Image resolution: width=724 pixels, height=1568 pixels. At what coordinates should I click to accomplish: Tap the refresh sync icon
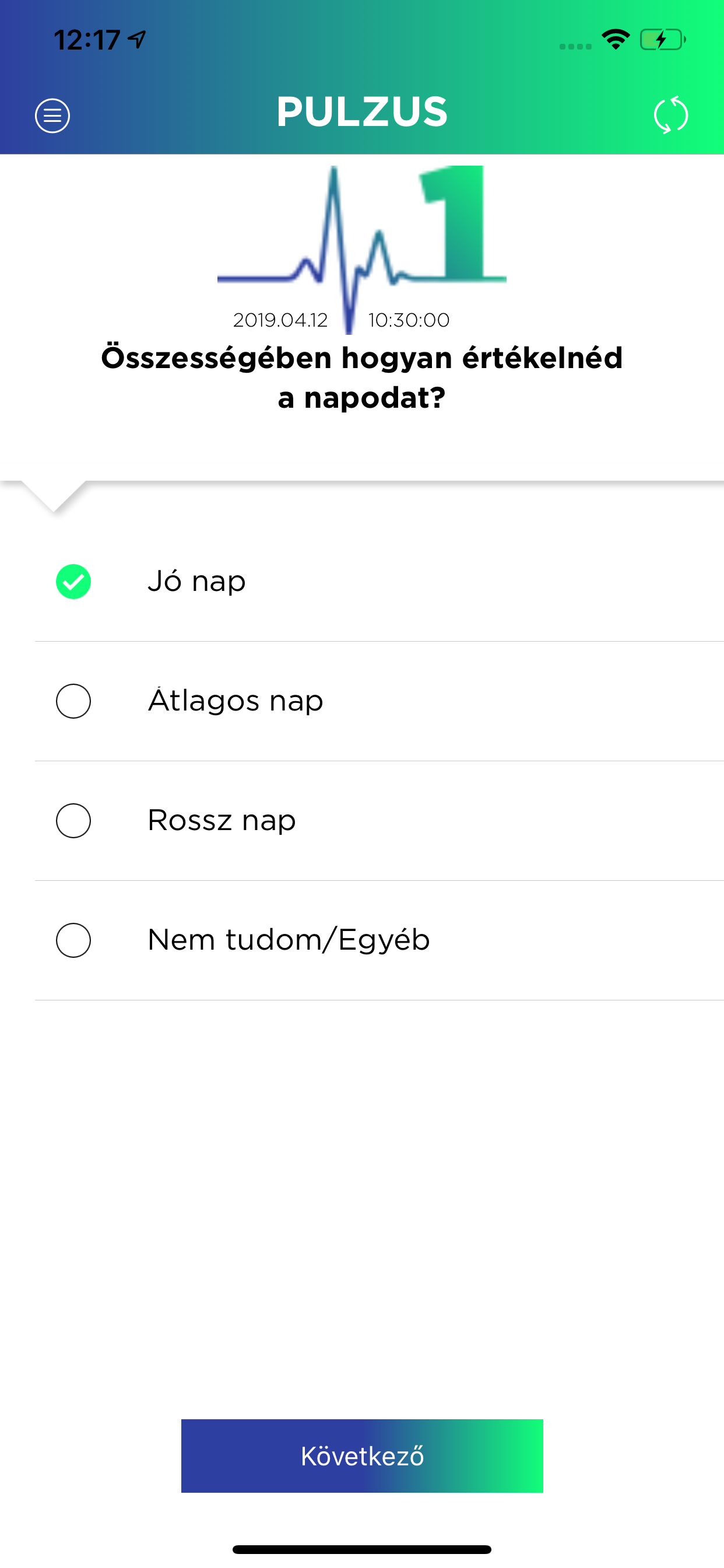pyautogui.click(x=671, y=115)
